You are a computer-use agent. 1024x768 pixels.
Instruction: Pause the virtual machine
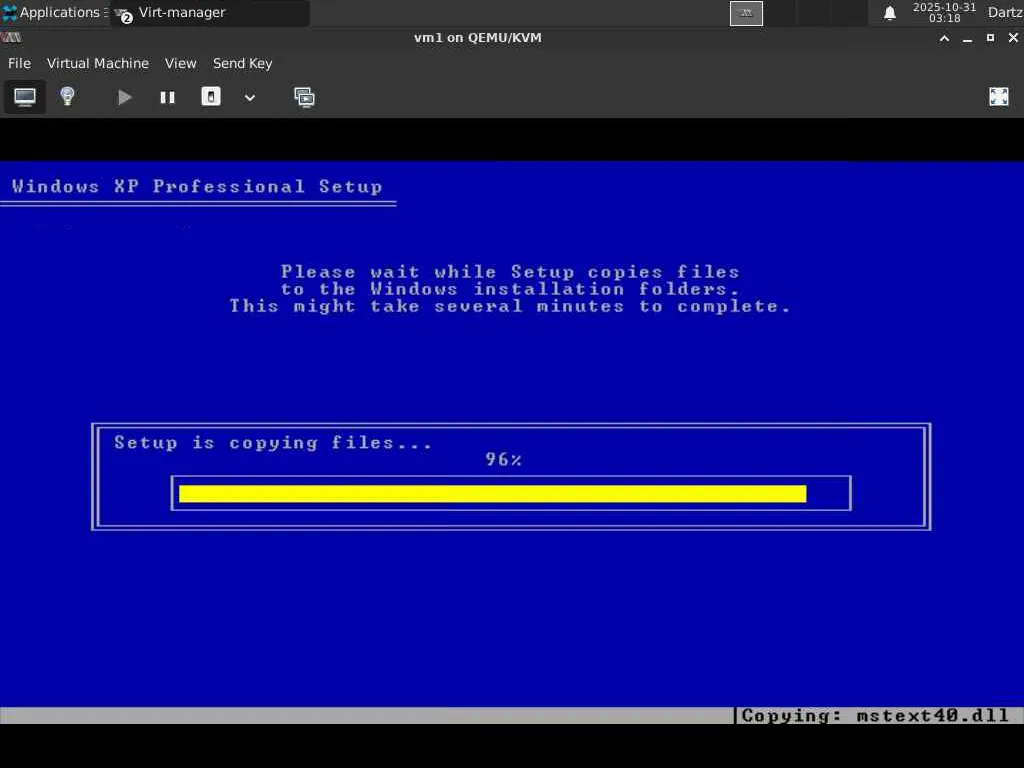168,97
